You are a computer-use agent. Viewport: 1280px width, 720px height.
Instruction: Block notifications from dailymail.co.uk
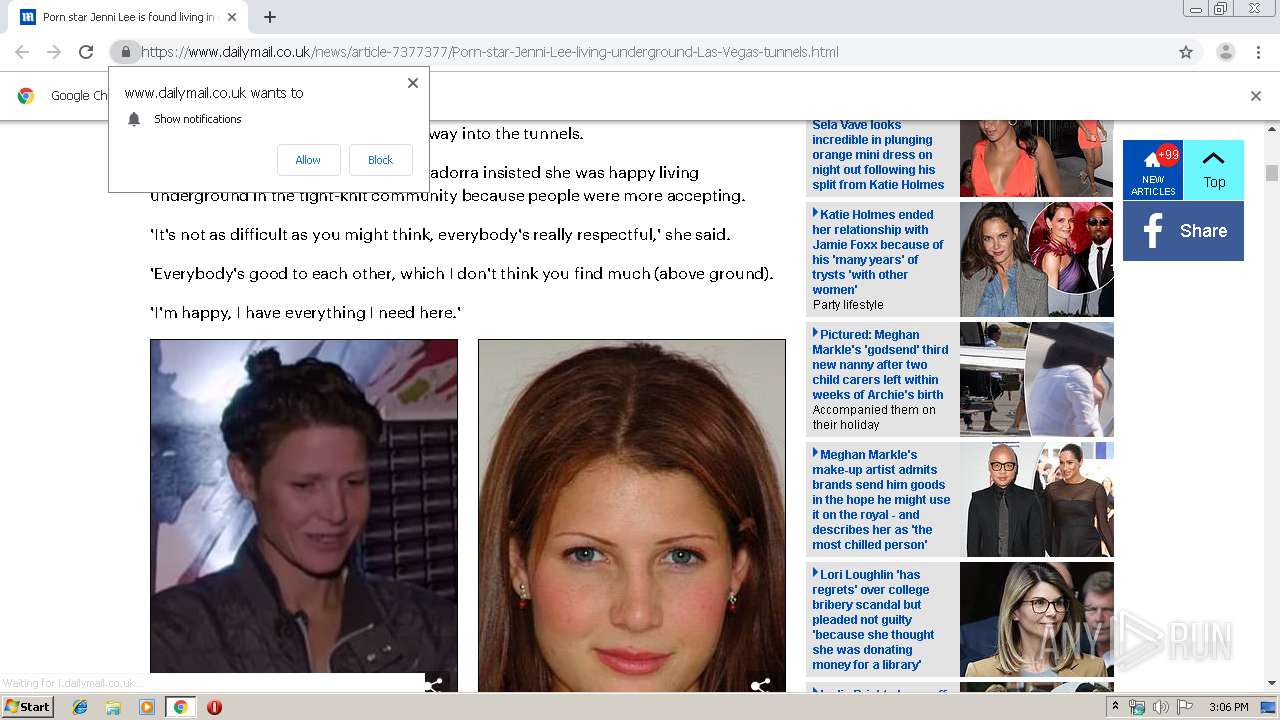click(x=380, y=160)
